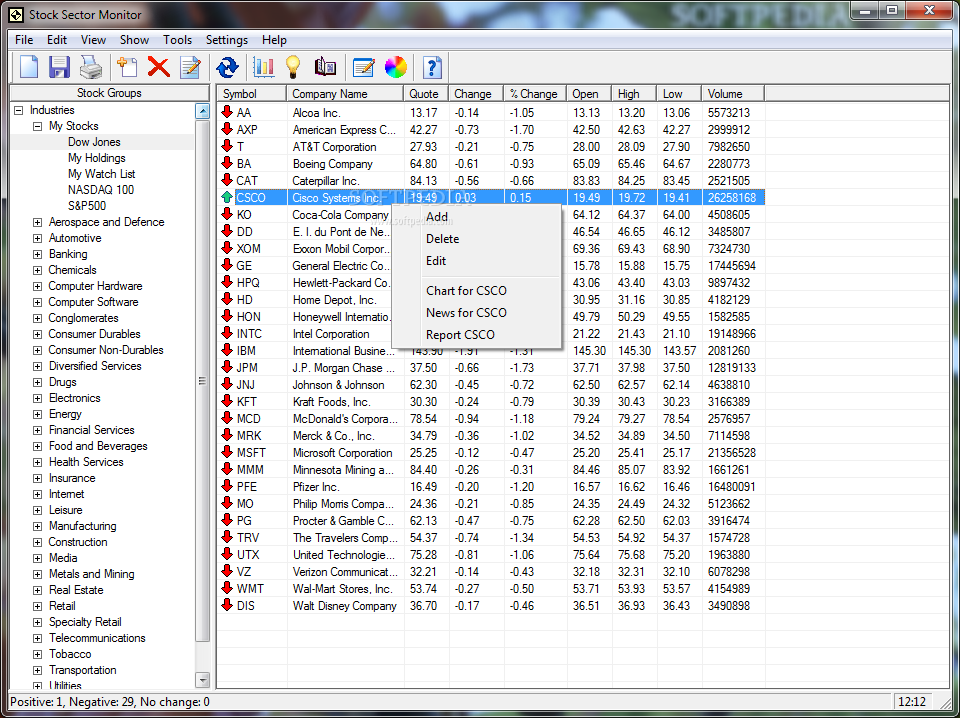
Task: Click the red down arrow beside DIS
Action: coord(227,605)
